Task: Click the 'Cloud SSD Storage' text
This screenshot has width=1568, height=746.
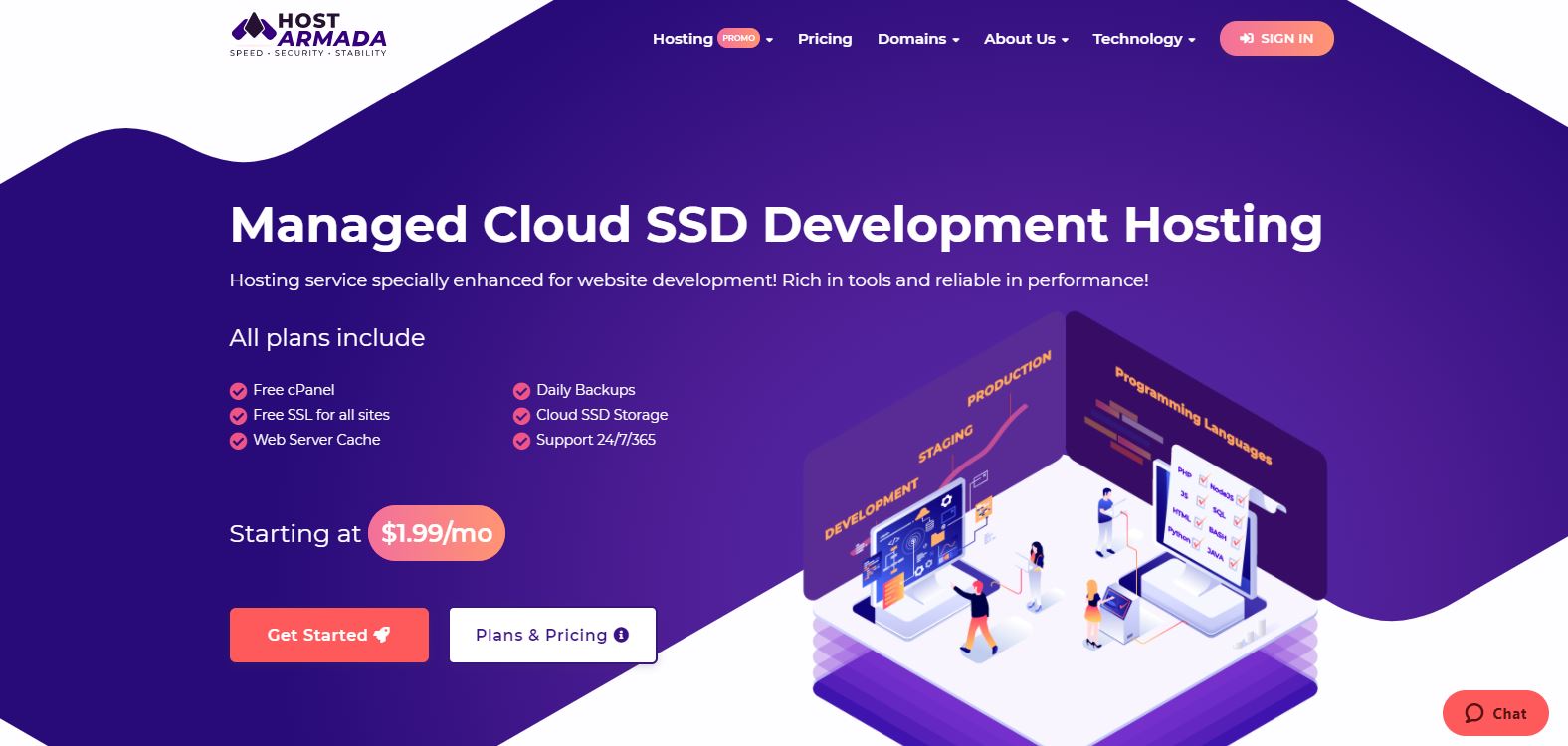Action: point(602,415)
